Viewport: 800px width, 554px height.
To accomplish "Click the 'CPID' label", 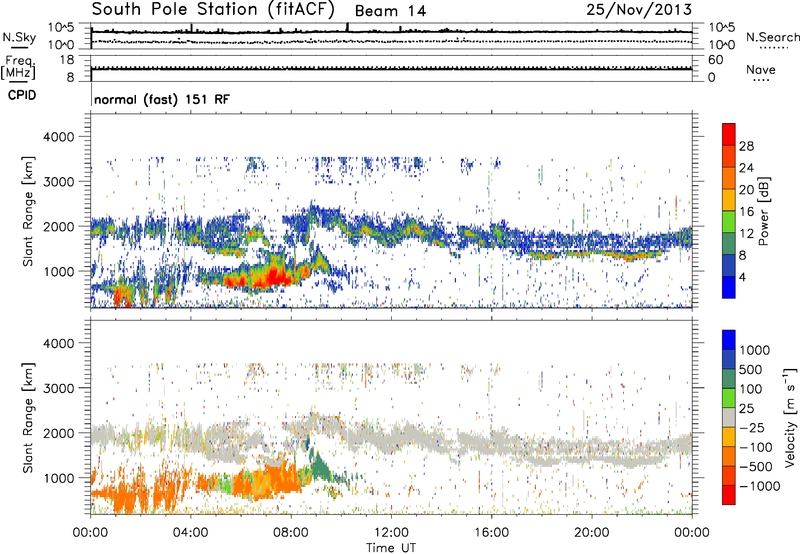I will coord(22,95).
